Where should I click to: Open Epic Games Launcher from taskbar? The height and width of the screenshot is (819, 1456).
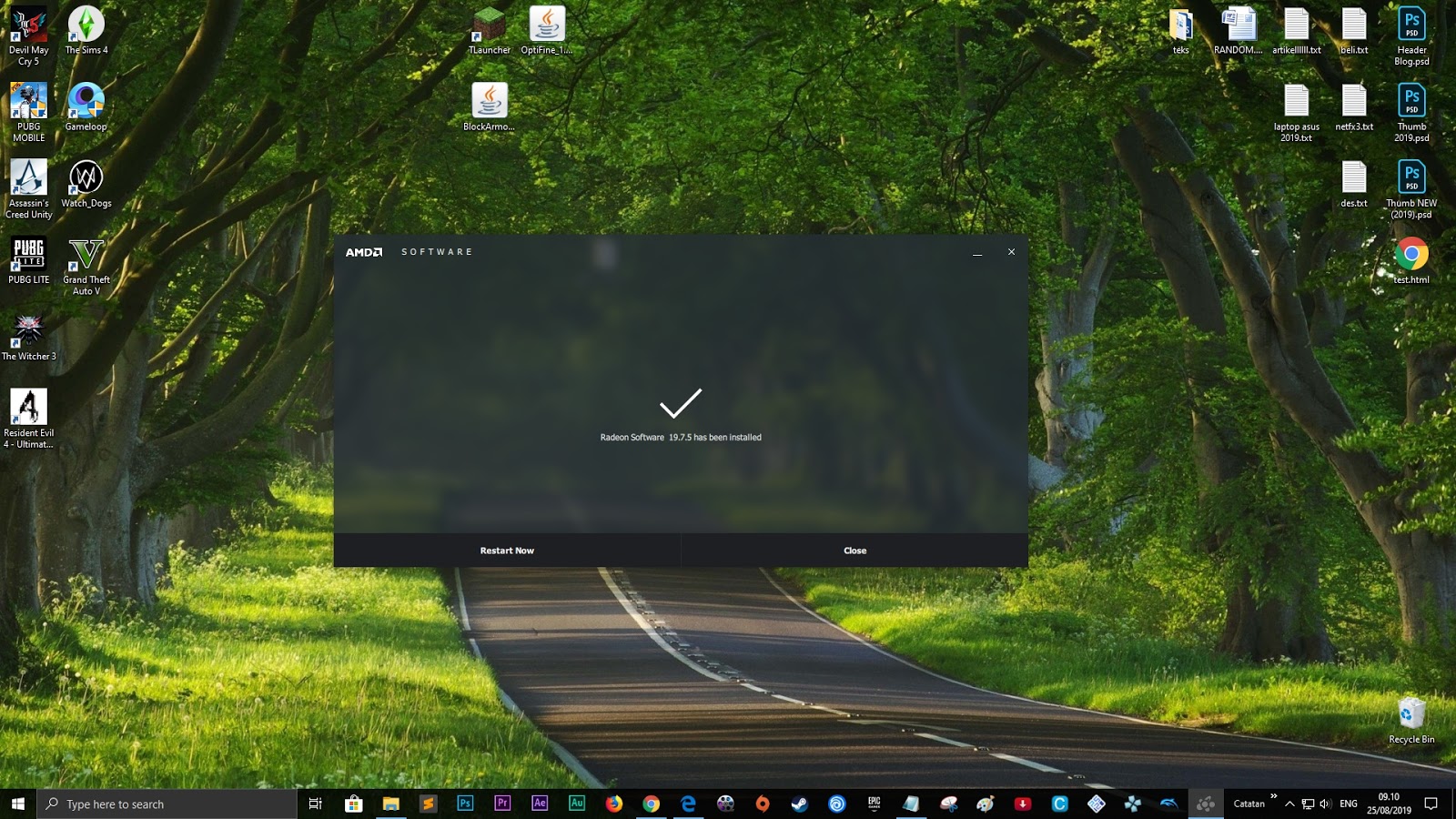pos(875,804)
